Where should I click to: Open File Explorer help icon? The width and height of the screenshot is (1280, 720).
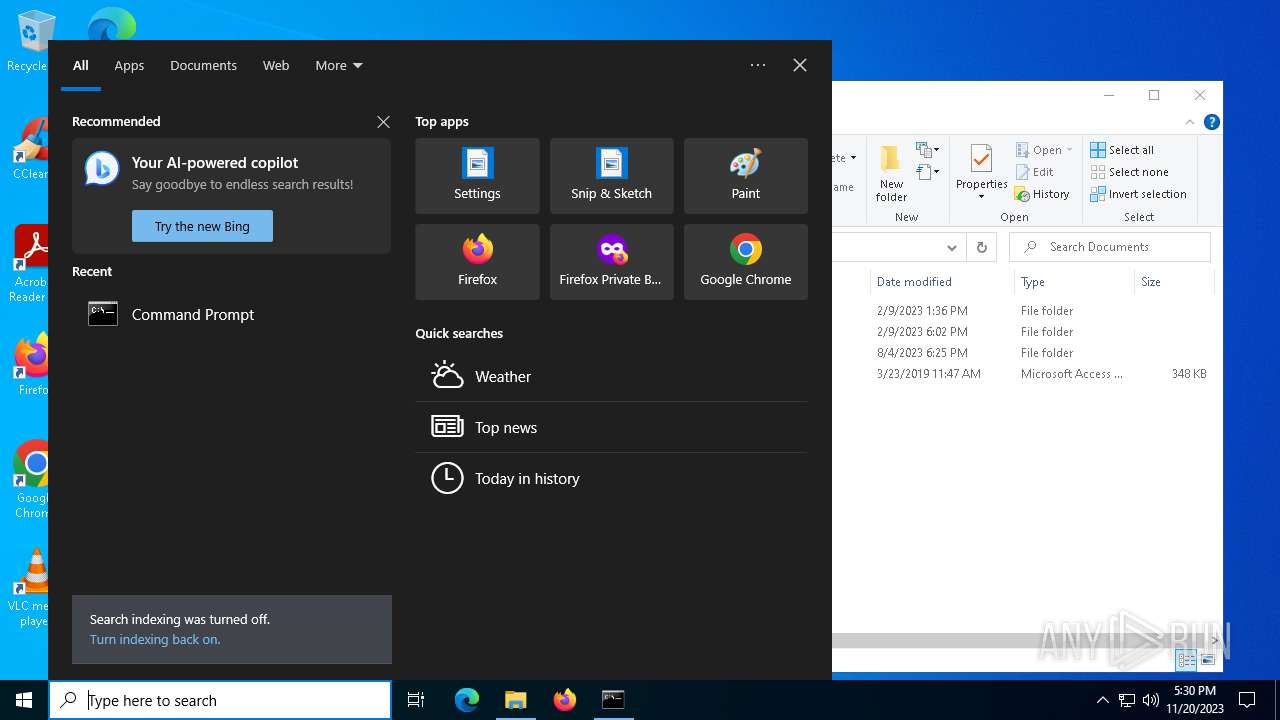pyautogui.click(x=1212, y=122)
